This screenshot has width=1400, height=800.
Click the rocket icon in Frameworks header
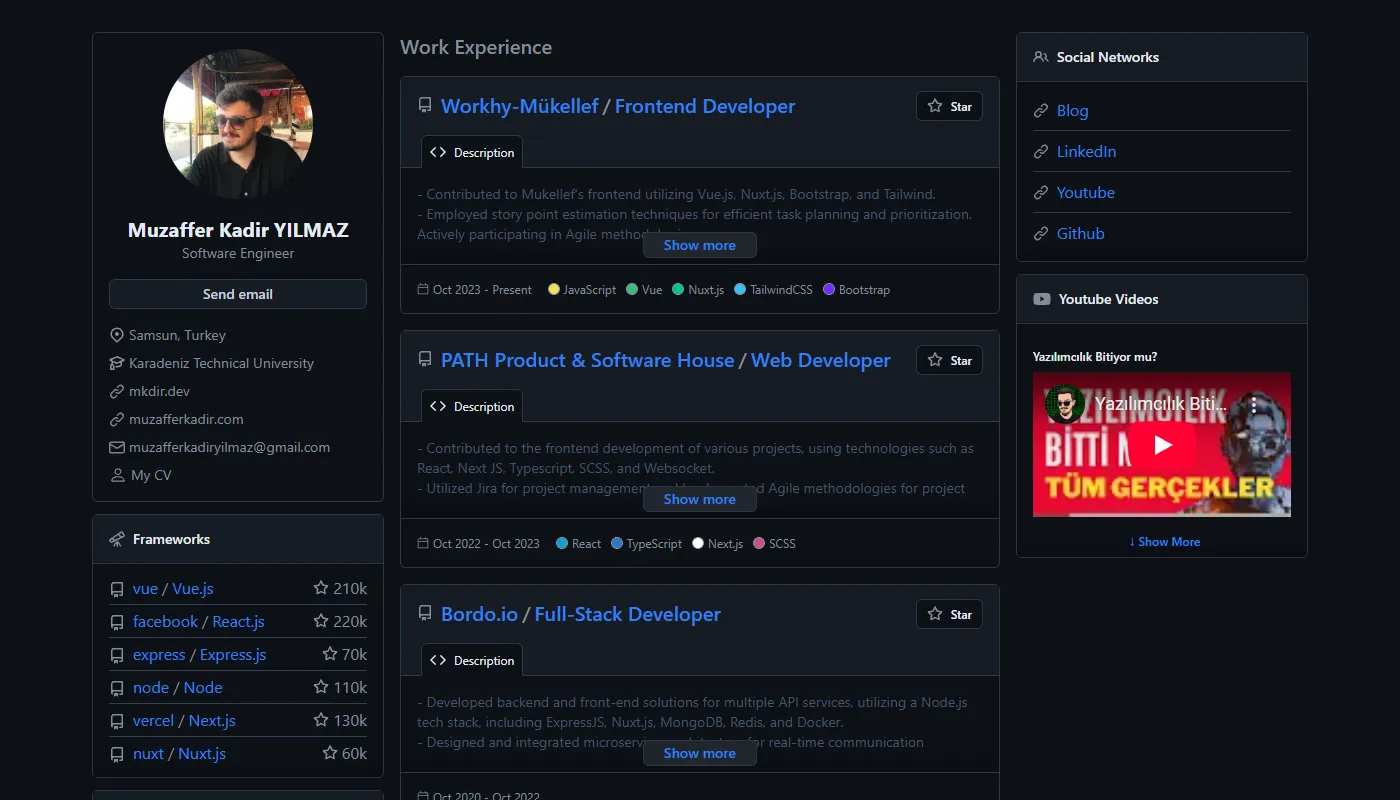click(x=117, y=539)
